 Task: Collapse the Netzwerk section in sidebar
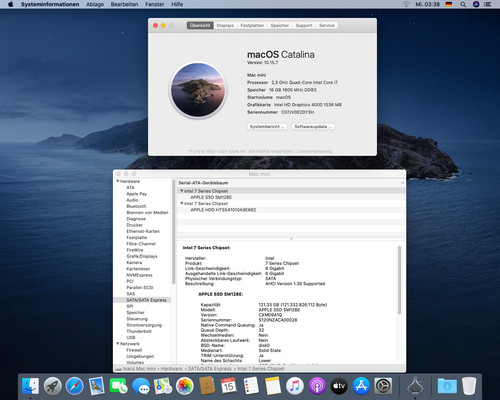click(x=118, y=343)
